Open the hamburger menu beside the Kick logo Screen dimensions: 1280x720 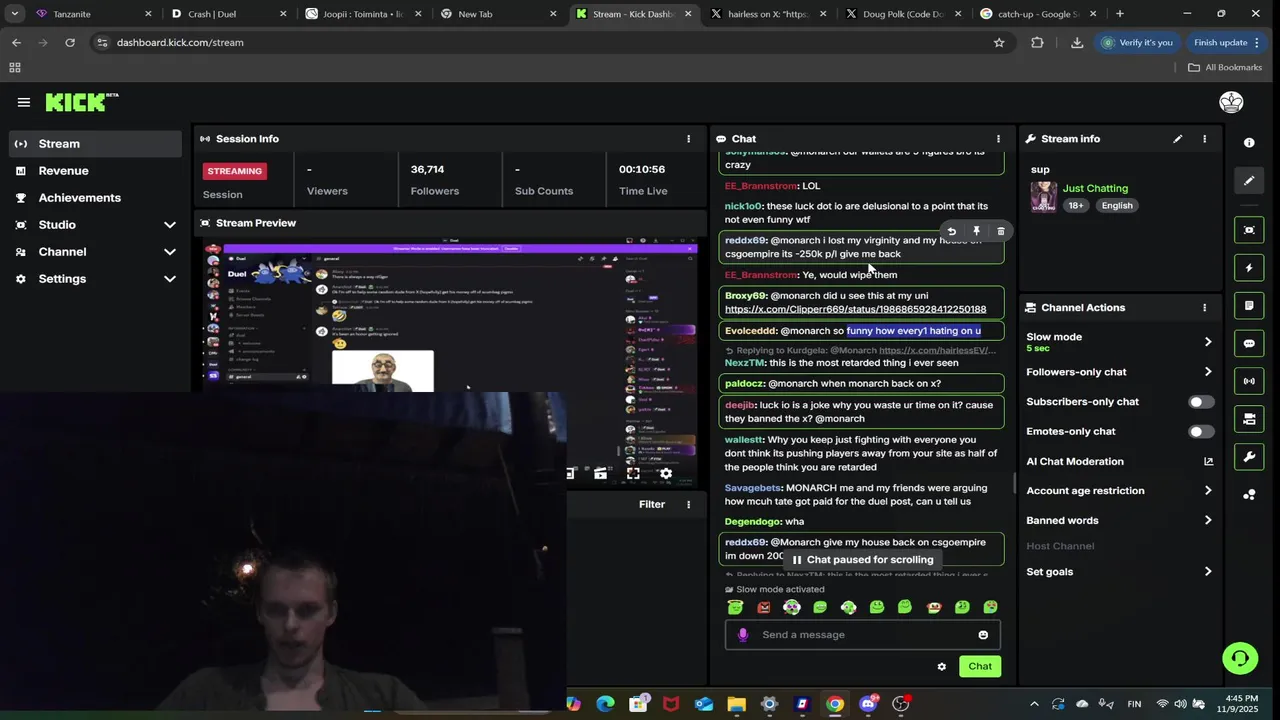click(x=23, y=102)
